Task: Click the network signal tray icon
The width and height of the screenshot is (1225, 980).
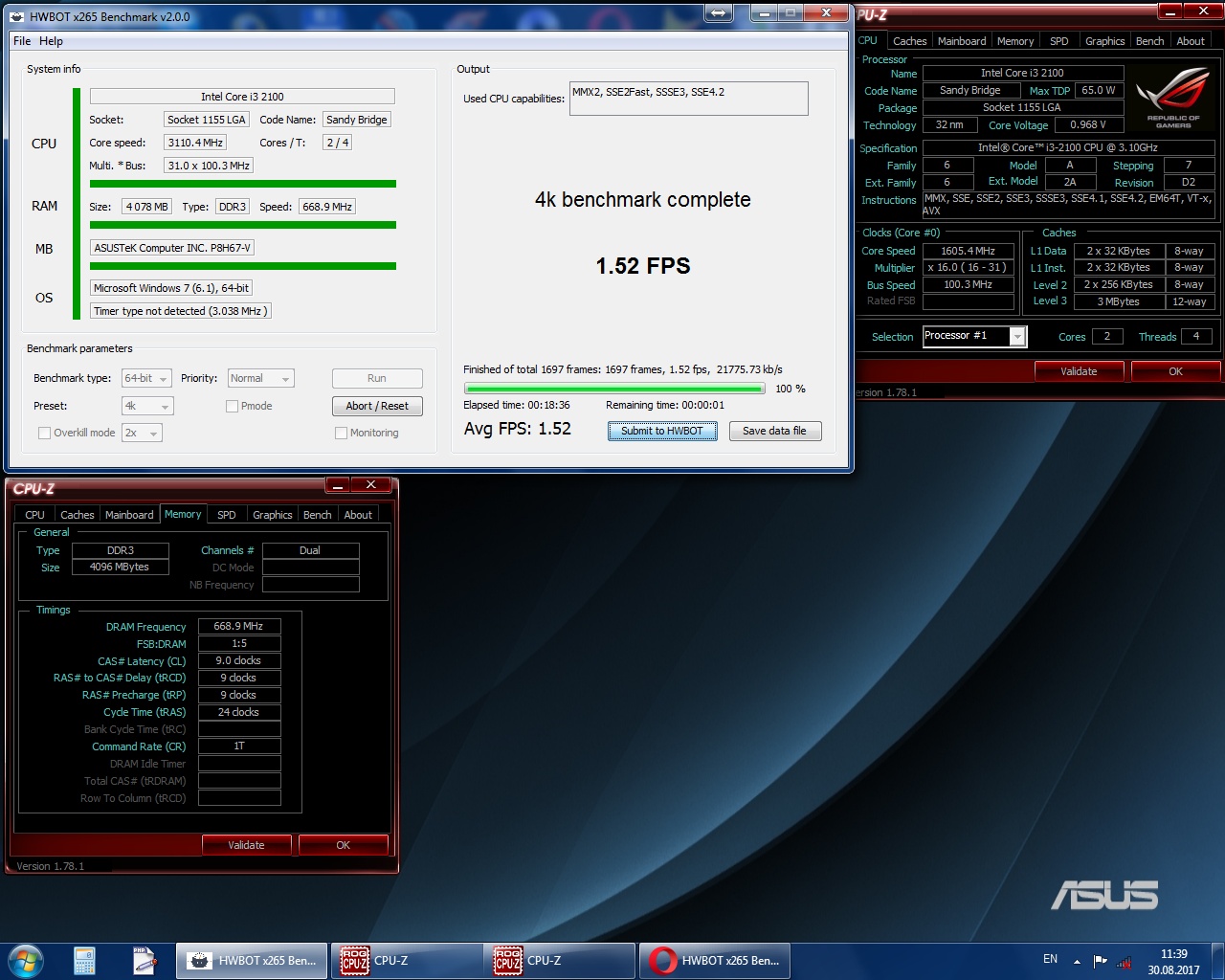Action: (1124, 961)
